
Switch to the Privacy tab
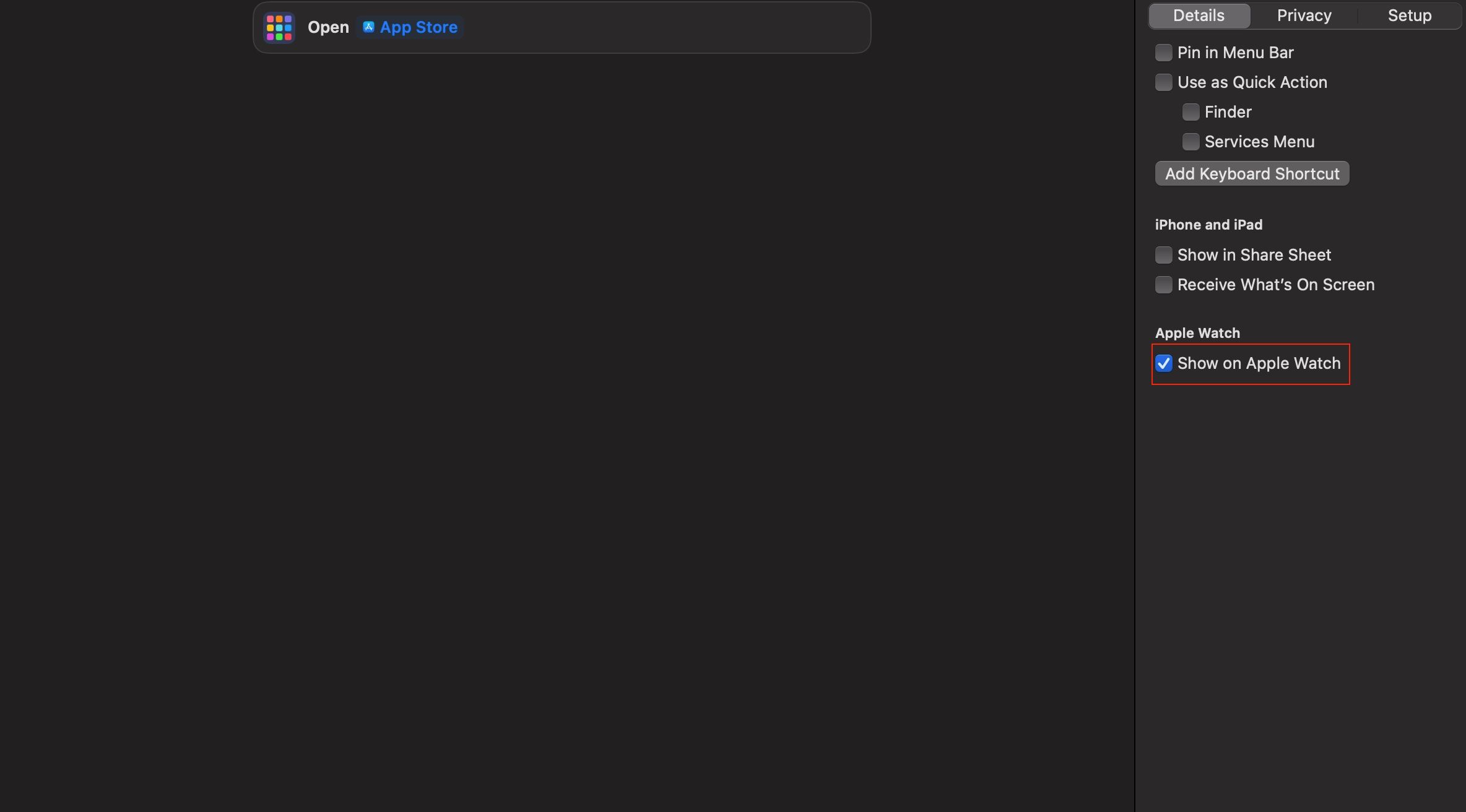click(x=1304, y=15)
